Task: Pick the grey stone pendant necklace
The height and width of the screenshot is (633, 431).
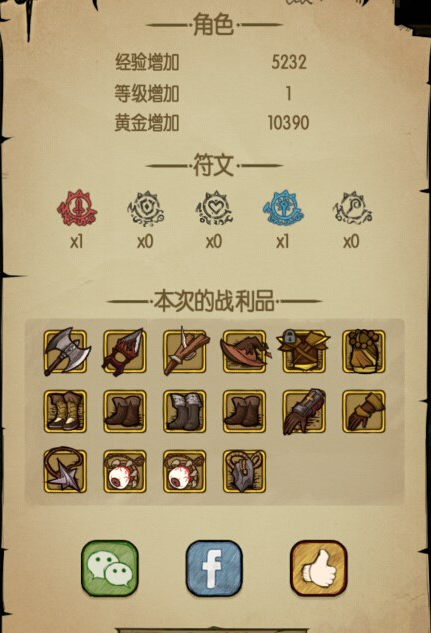Action: [245, 472]
